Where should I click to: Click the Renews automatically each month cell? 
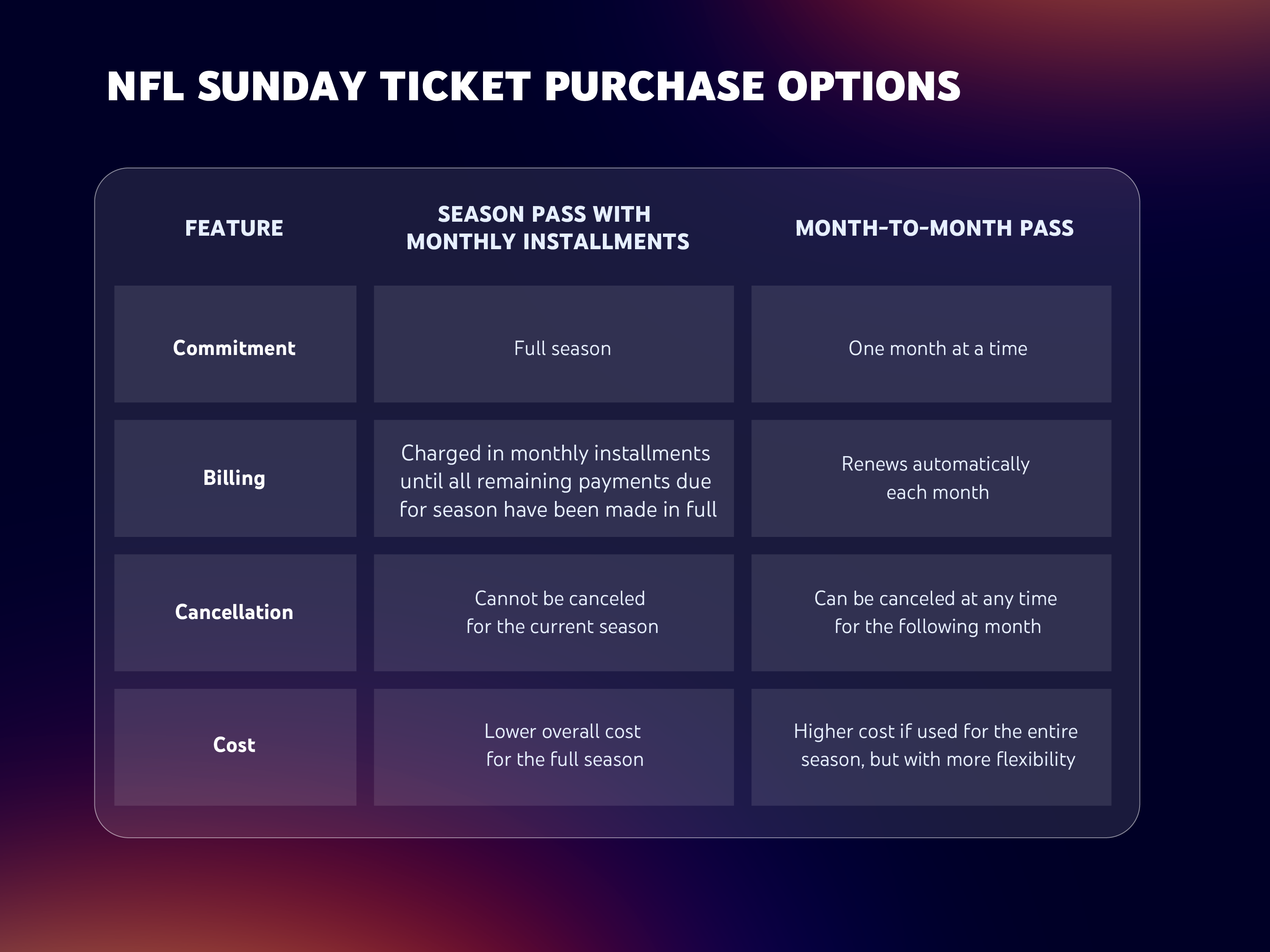coord(936,478)
